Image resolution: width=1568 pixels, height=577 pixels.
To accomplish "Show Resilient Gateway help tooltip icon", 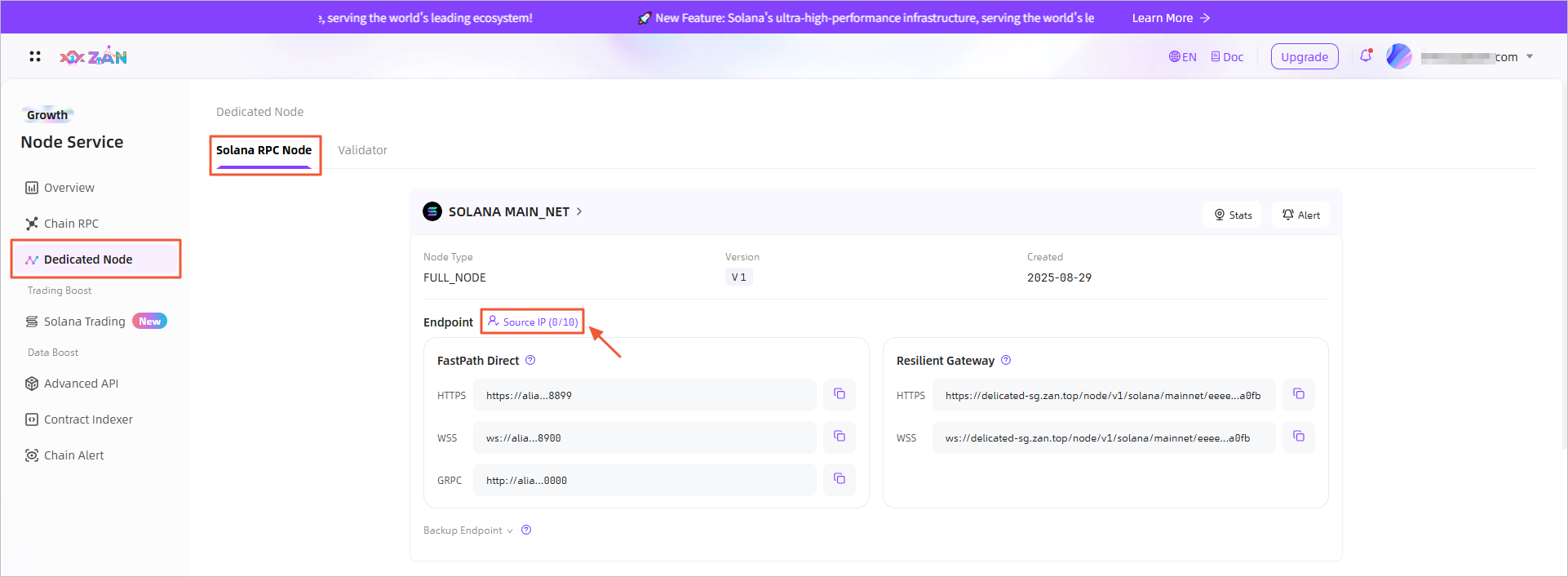I will click(1006, 360).
